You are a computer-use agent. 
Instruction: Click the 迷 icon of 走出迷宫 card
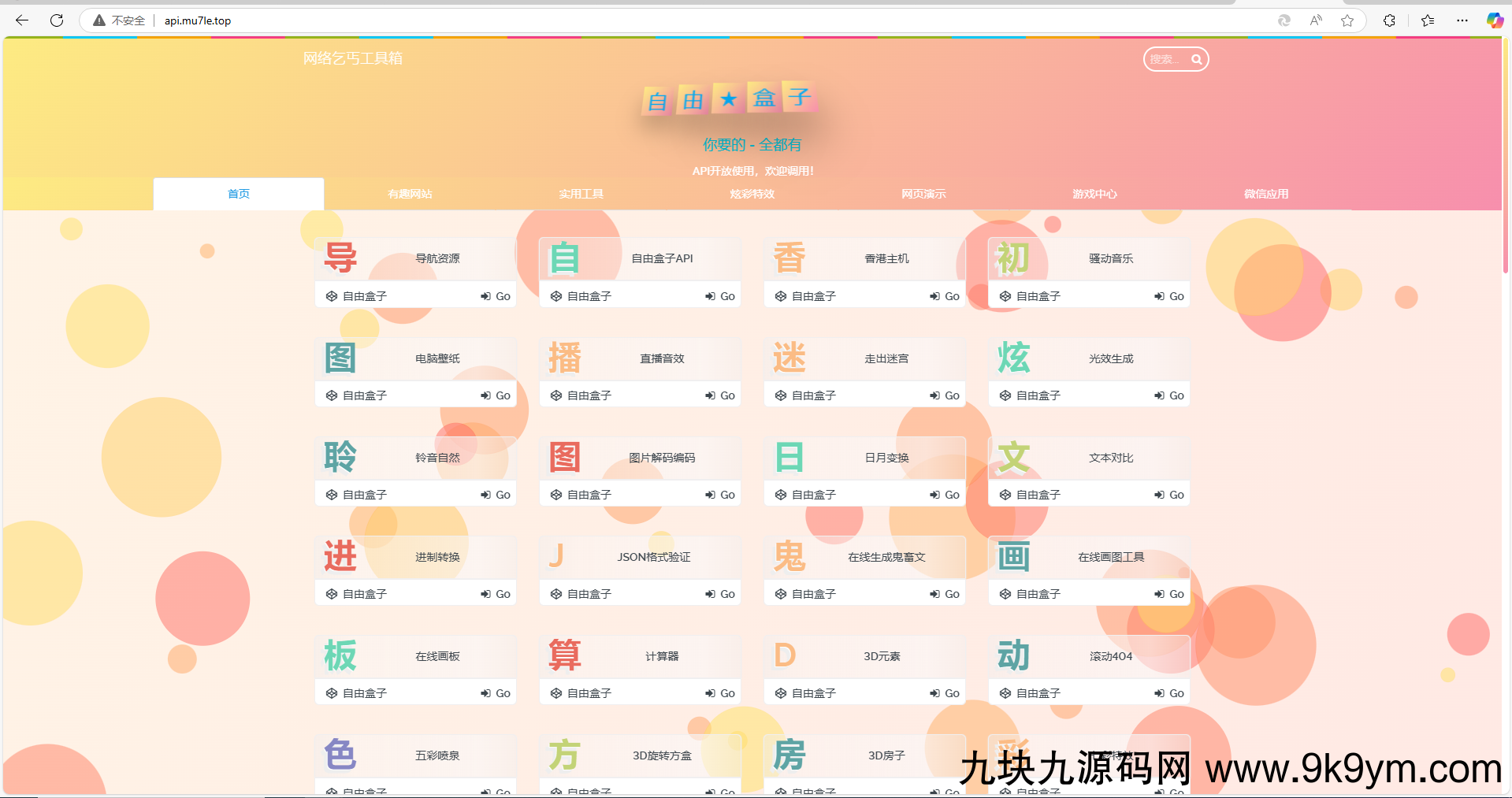[789, 358]
